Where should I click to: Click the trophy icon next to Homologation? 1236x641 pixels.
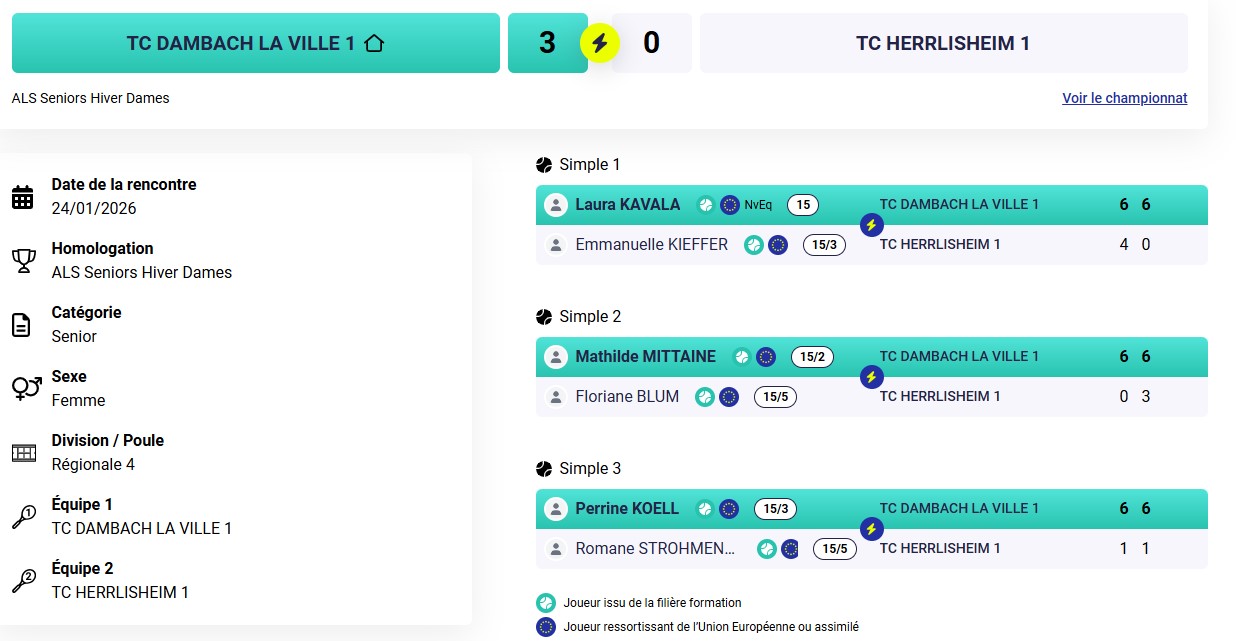click(23, 261)
